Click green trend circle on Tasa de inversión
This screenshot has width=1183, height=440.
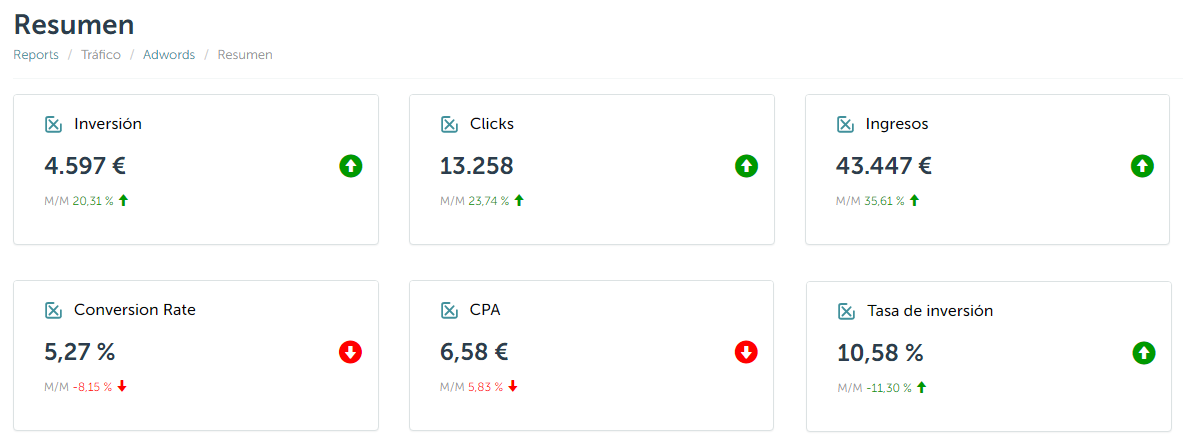1144,353
